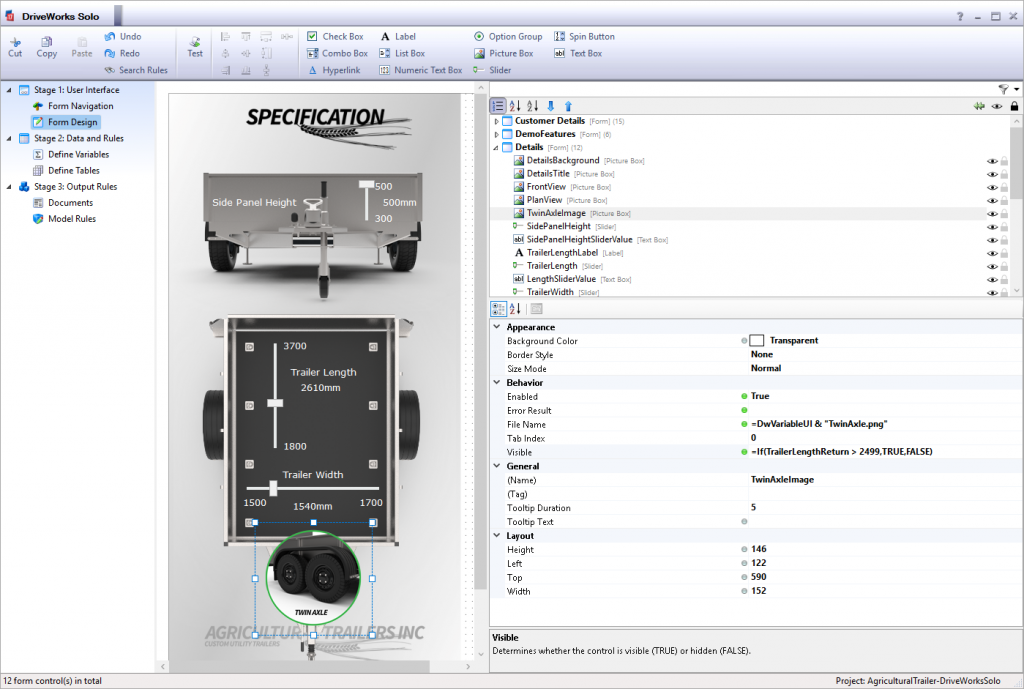Click the categorized list view icon in control tree toolbar
This screenshot has width=1024, height=689.
coord(498,106)
